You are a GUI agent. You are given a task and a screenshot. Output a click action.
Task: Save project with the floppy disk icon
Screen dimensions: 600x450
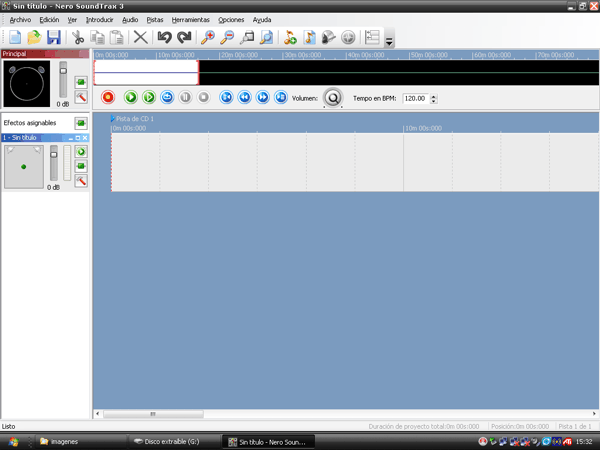coord(54,38)
